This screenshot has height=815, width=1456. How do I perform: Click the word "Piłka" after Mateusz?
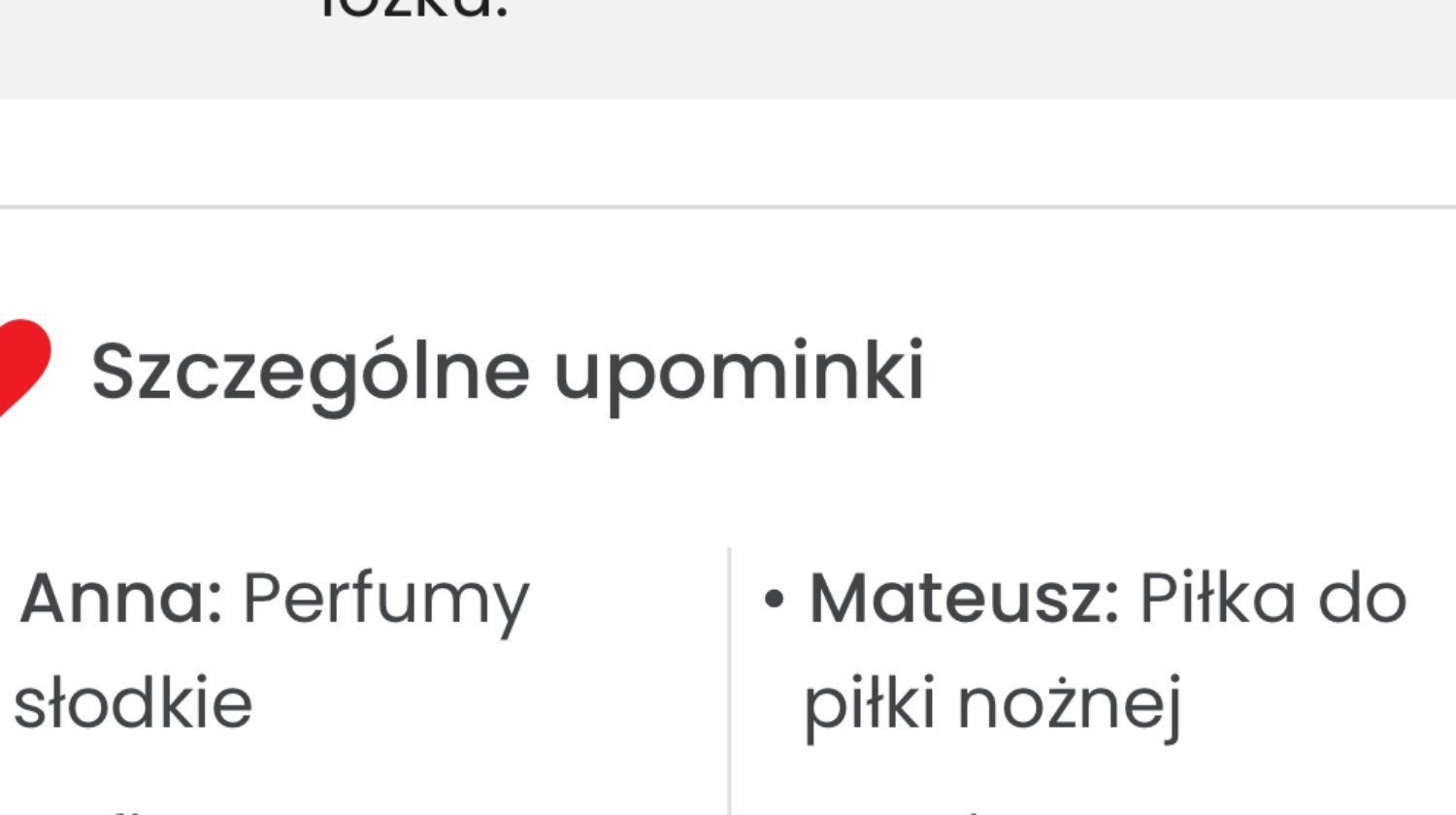(1218, 598)
